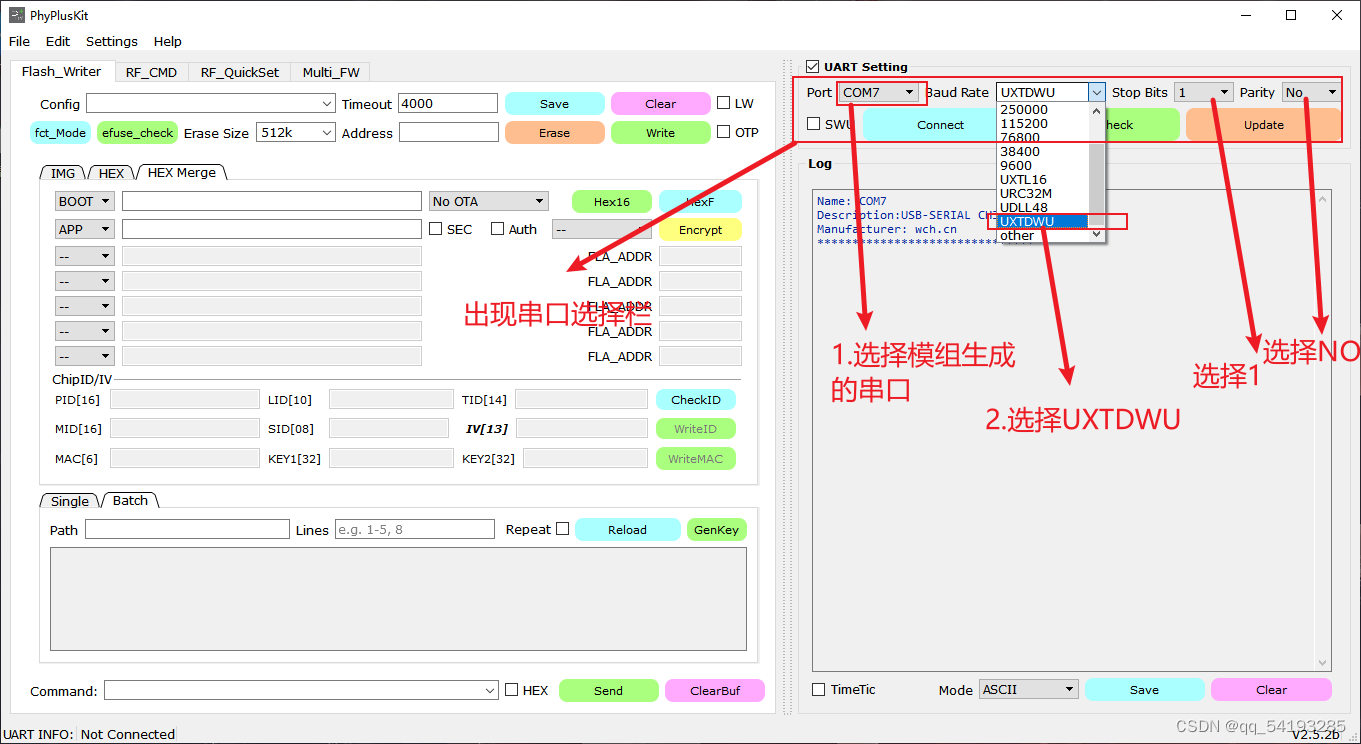Open the Erase Size 512k dropdown
The height and width of the screenshot is (744, 1361).
pos(296,132)
